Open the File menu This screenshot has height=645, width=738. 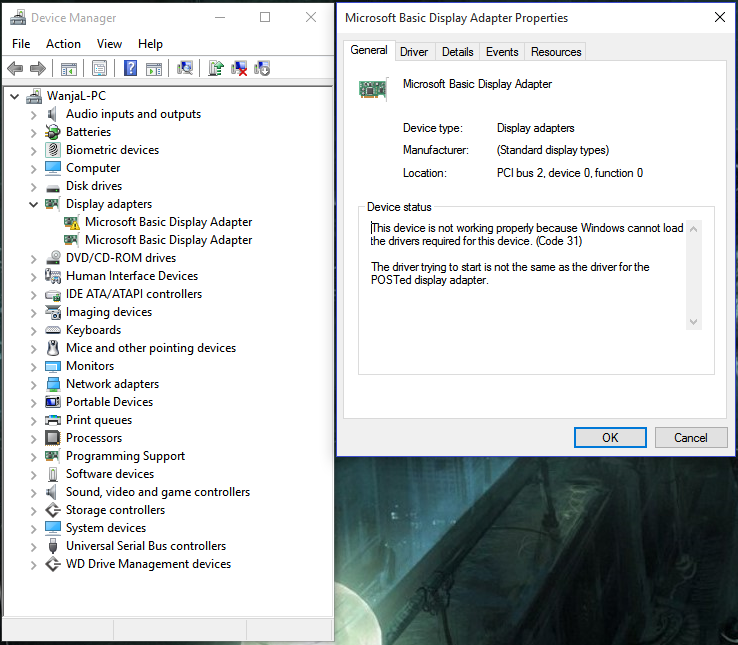21,44
